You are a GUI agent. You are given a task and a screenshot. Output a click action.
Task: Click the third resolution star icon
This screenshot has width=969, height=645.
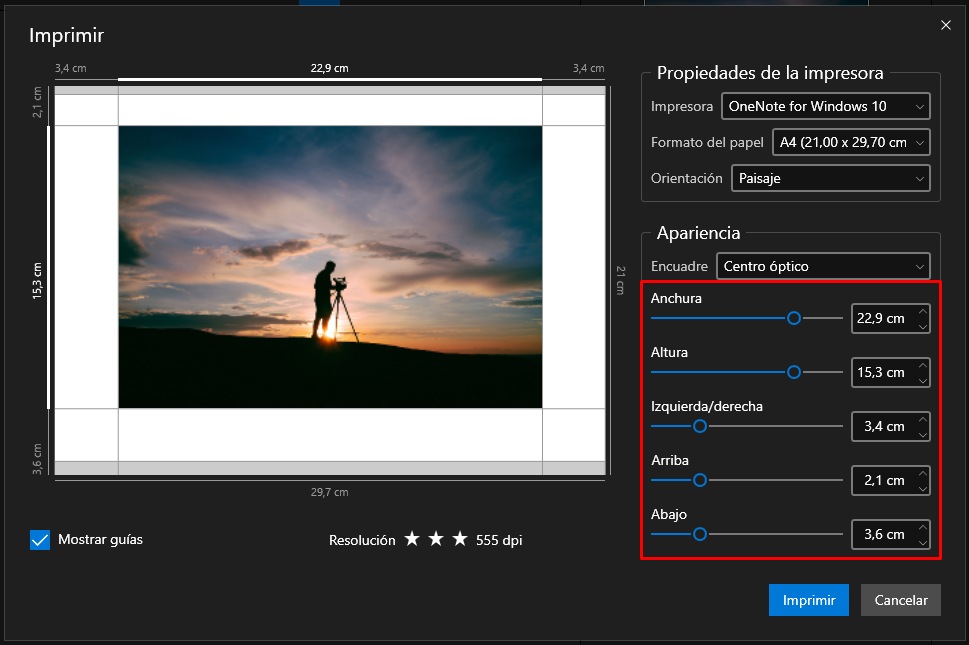pyautogui.click(x=460, y=538)
